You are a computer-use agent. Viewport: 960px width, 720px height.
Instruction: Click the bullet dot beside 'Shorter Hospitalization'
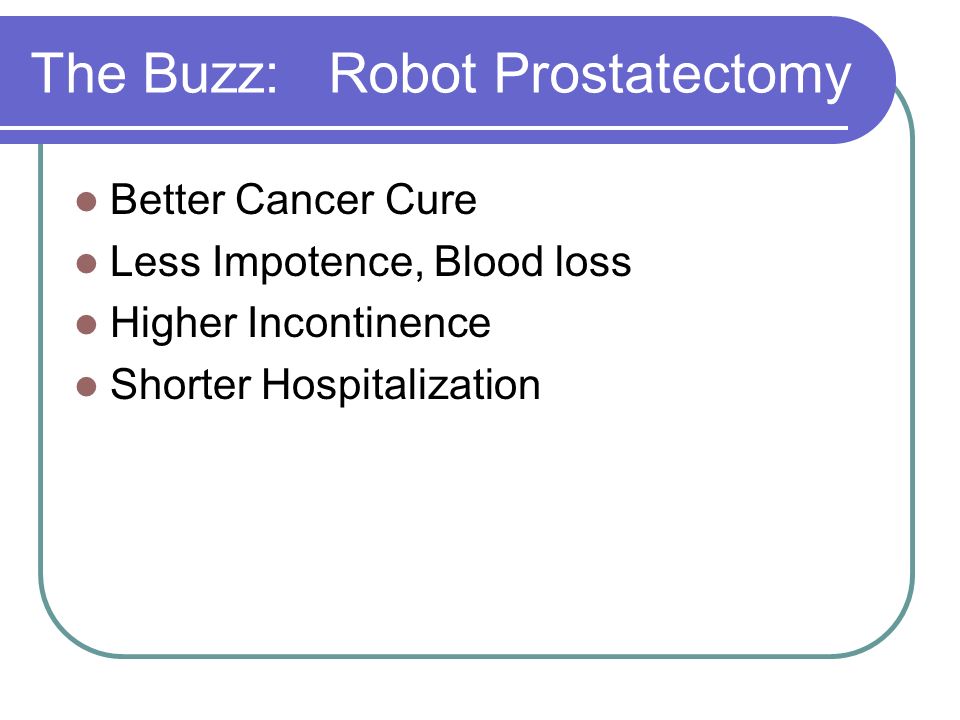click(x=87, y=387)
